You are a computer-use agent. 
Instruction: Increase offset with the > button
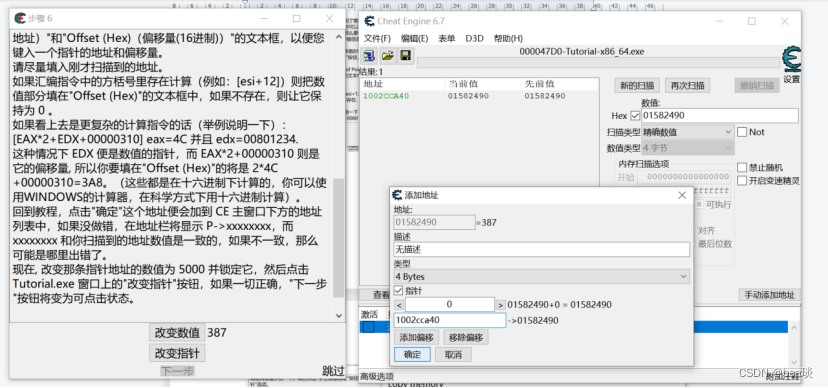point(500,305)
